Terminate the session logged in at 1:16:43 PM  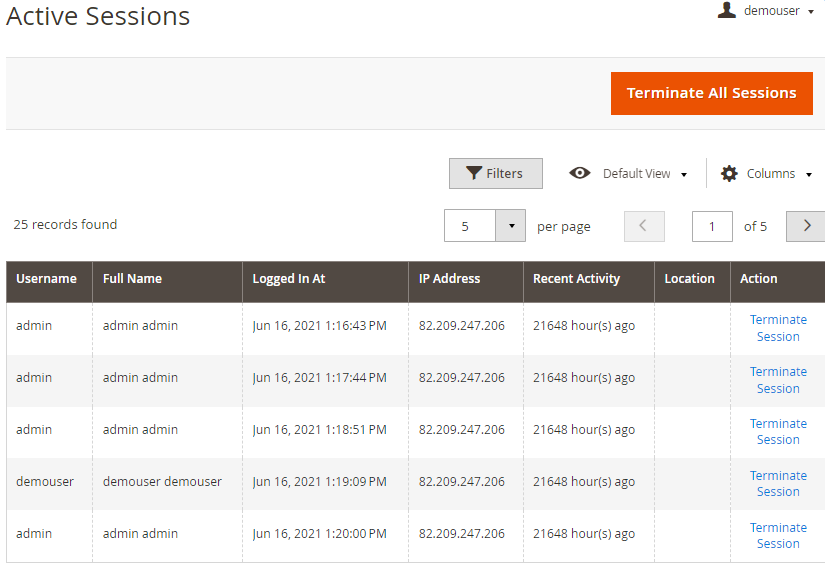point(778,328)
